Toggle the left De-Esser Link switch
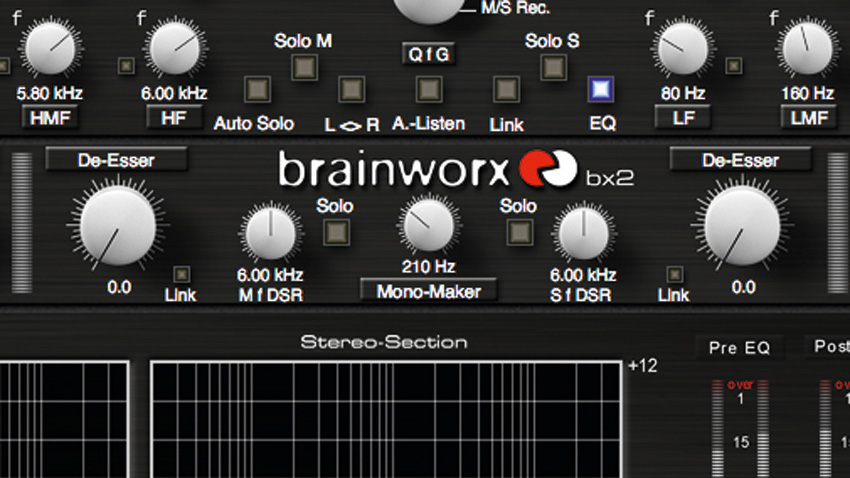This screenshot has width=850, height=478. (x=182, y=274)
